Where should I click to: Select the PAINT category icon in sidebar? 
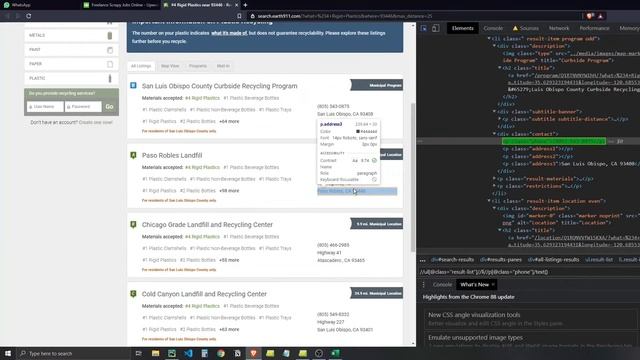click(110, 50)
